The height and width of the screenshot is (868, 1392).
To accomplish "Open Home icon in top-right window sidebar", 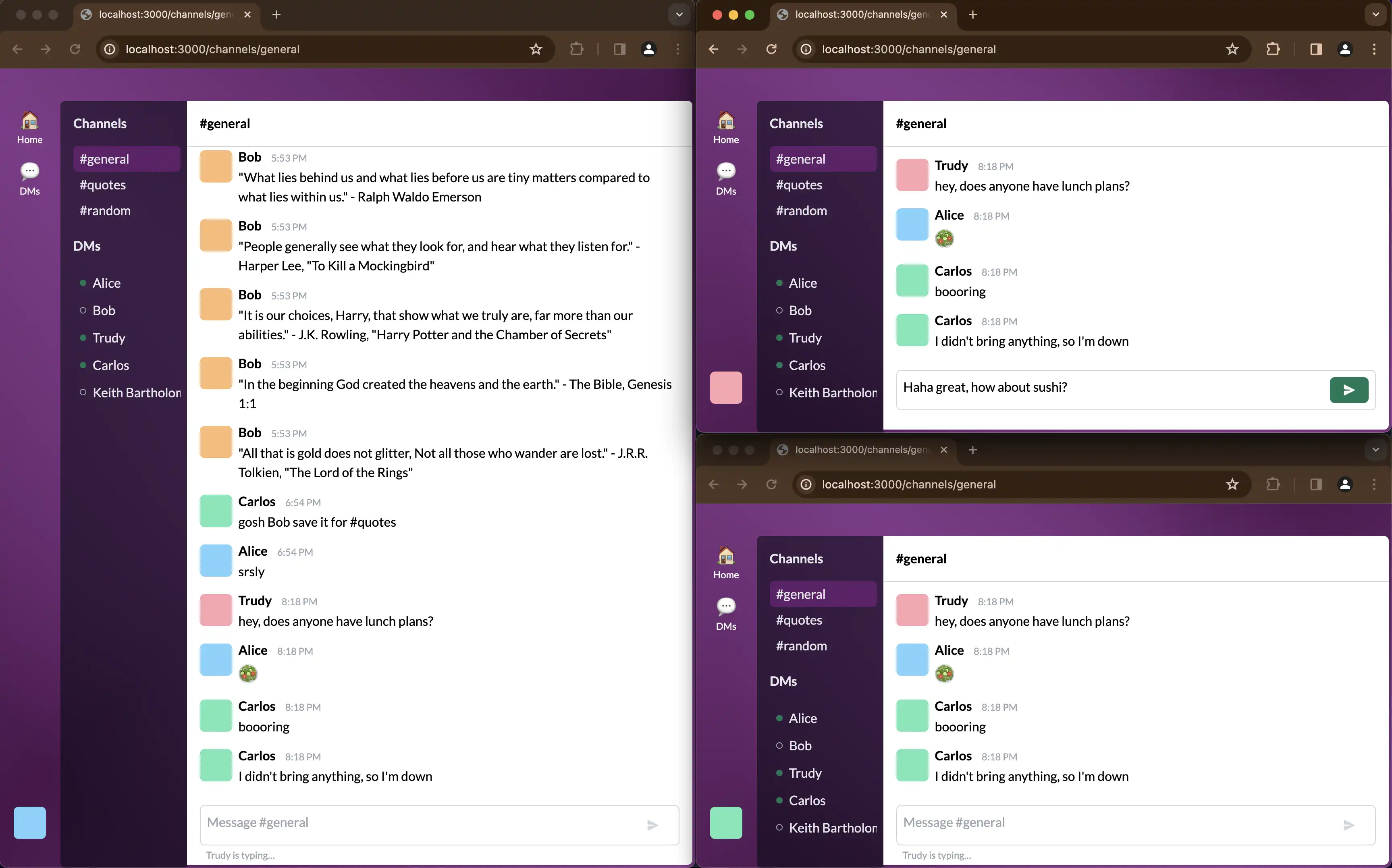I will (725, 127).
